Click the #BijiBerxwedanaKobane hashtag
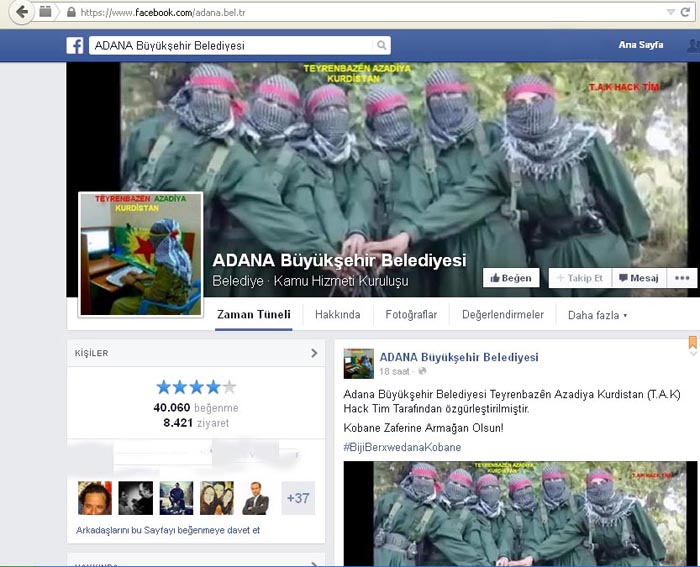 point(402,447)
